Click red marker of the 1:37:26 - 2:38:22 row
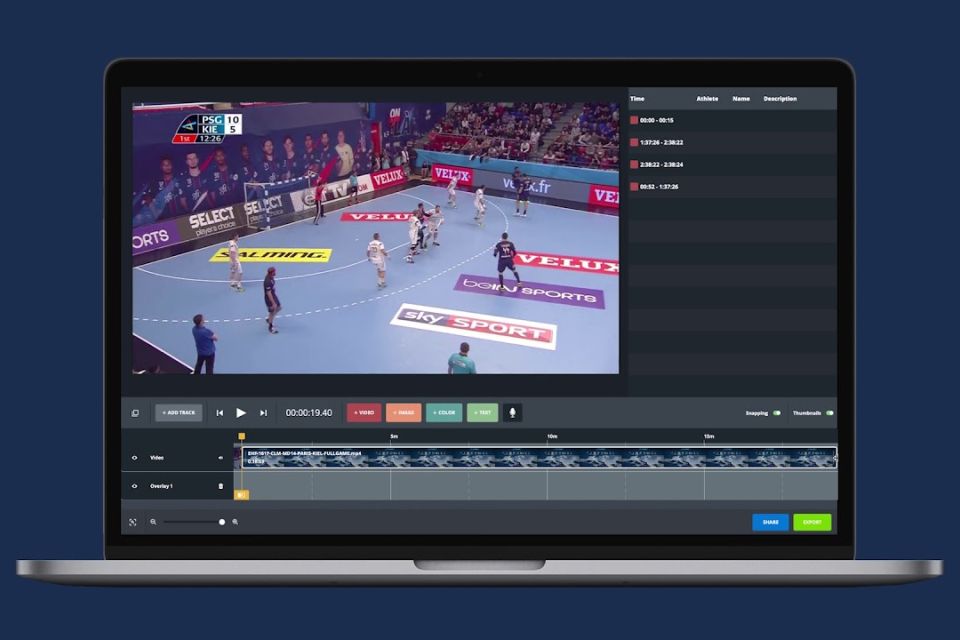Viewport: 960px width, 640px height. point(634,143)
